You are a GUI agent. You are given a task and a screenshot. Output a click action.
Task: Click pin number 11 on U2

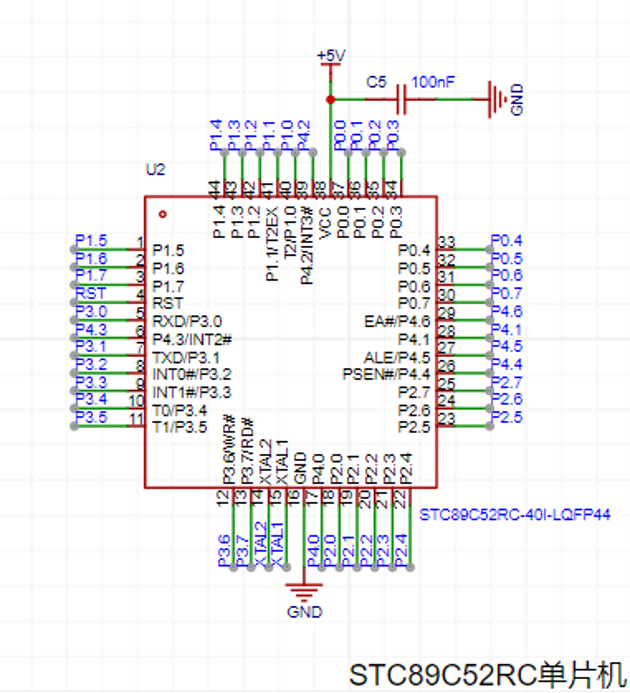click(x=136, y=419)
